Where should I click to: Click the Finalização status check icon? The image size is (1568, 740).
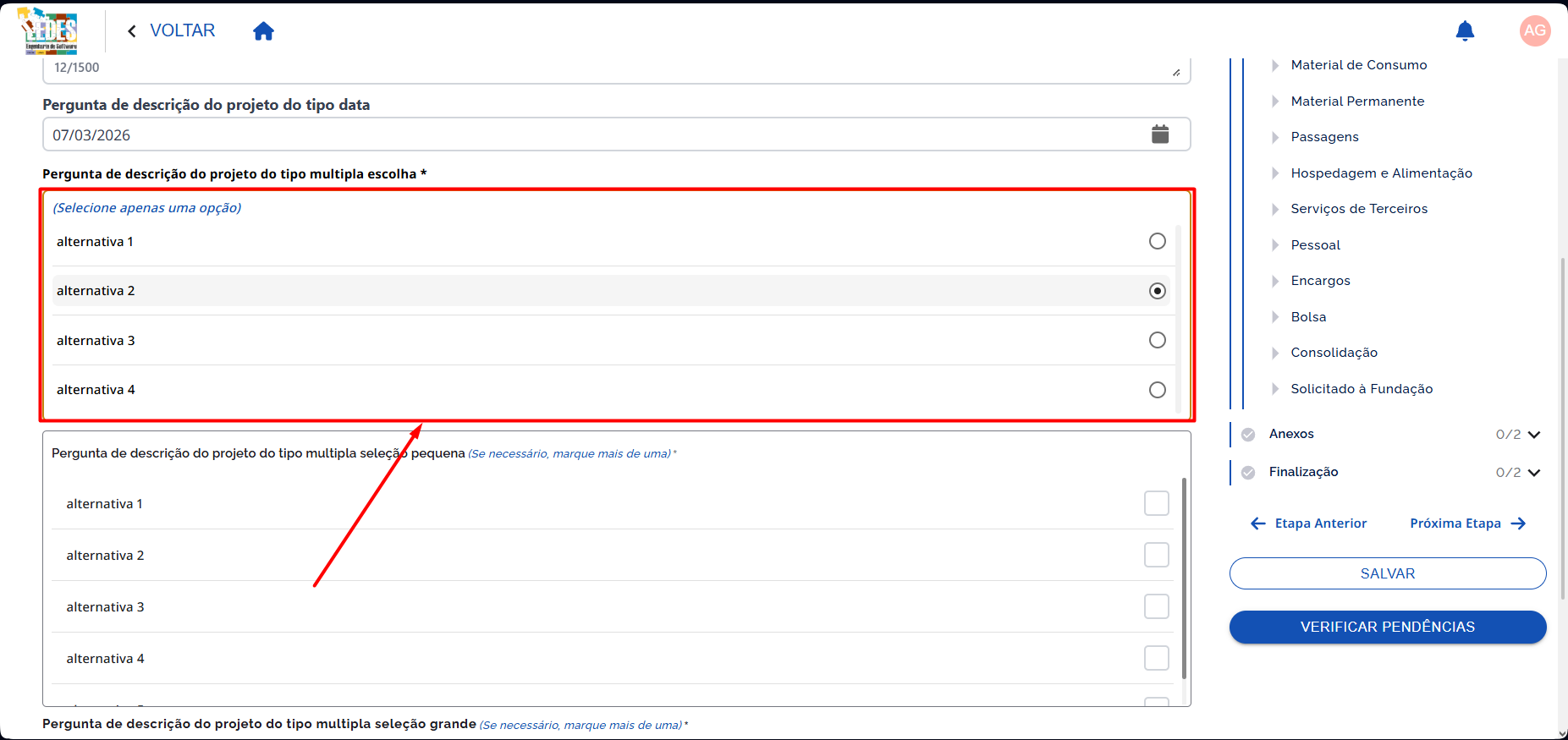coord(1248,473)
